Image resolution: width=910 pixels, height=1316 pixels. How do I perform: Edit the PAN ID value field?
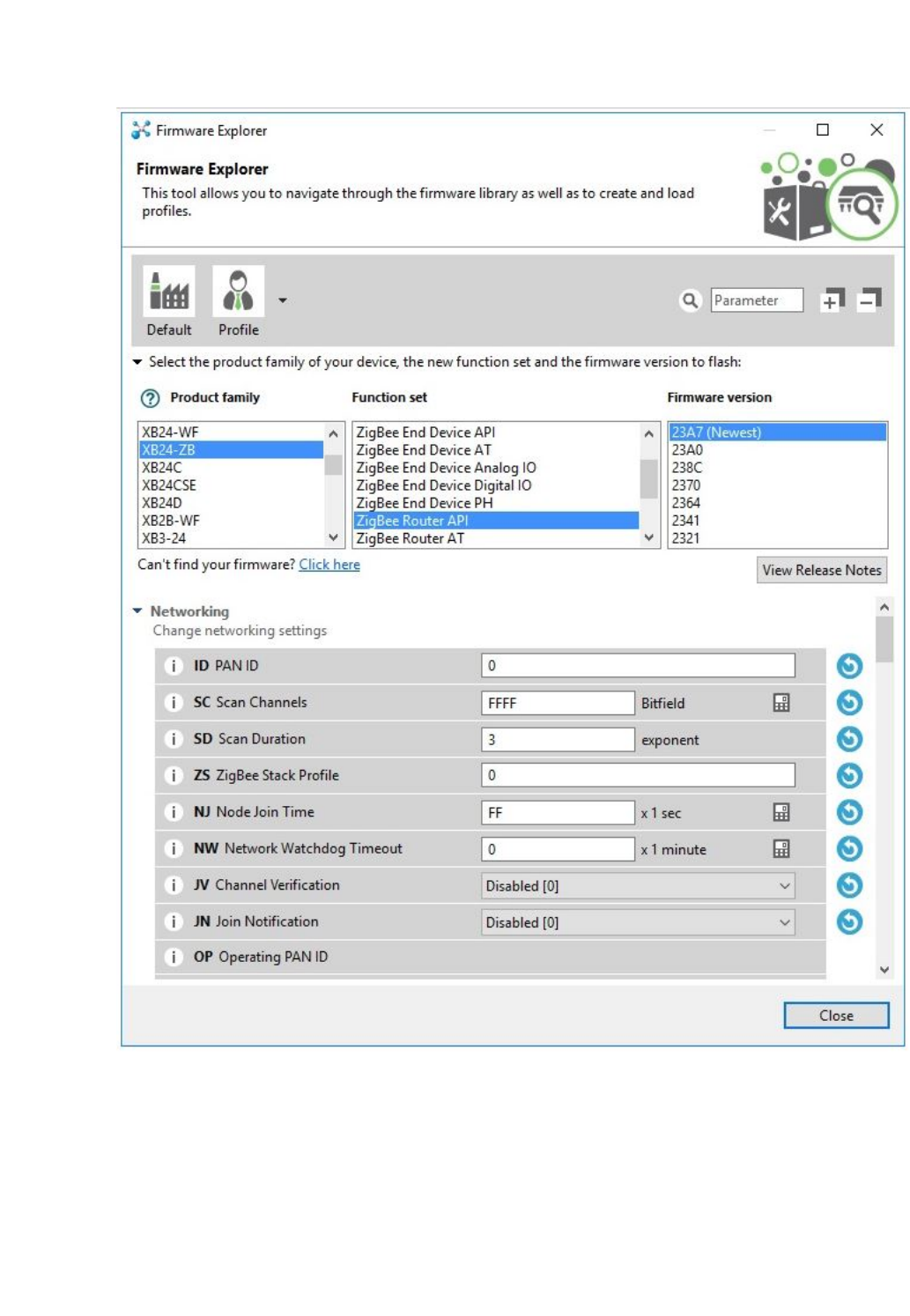pyautogui.click(x=638, y=666)
